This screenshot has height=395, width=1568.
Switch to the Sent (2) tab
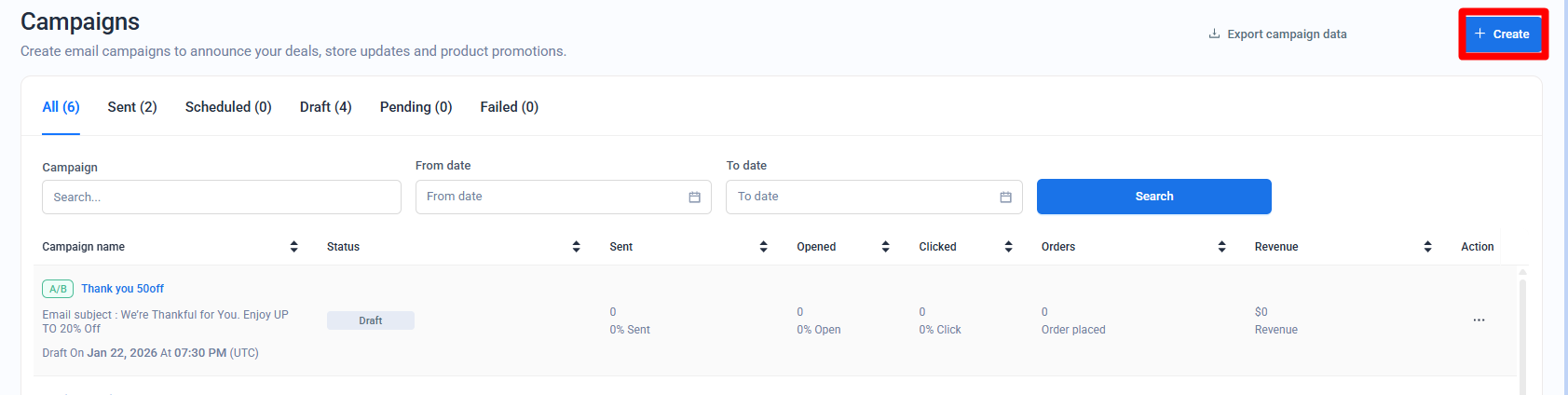[132, 107]
